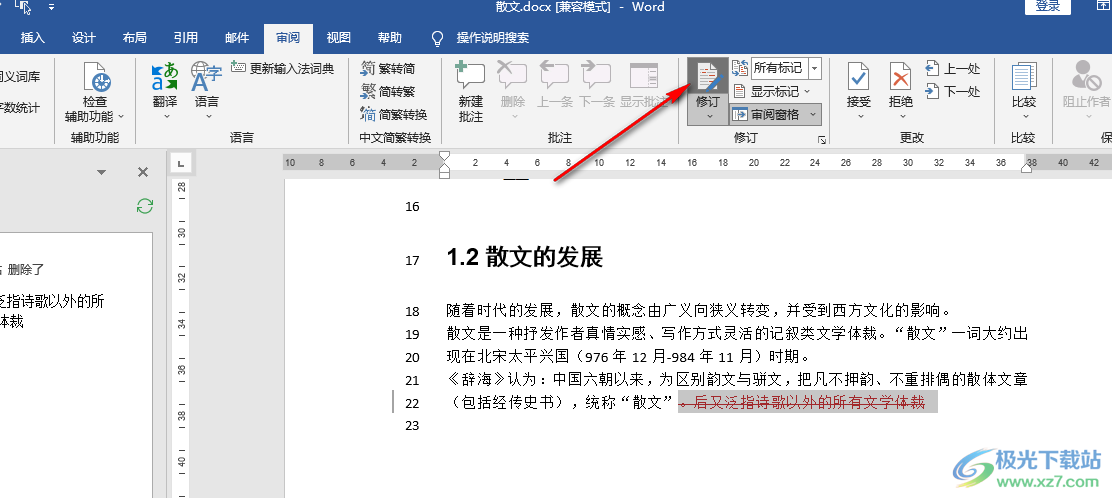Open the 插入 ribbon tab

[33, 38]
